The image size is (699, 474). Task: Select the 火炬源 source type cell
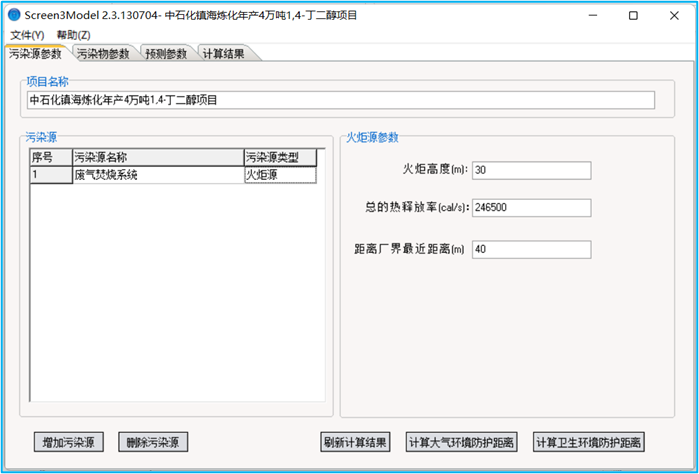pyautogui.click(x=280, y=175)
